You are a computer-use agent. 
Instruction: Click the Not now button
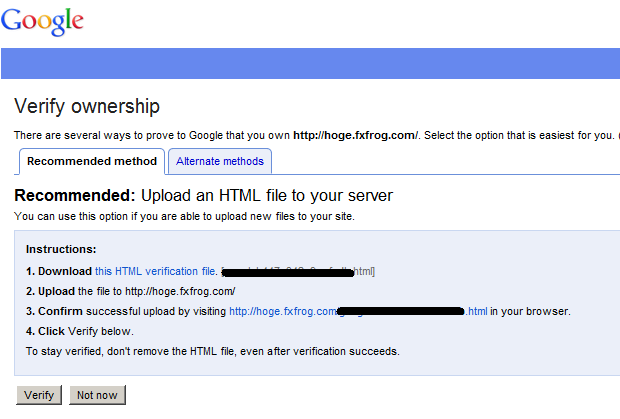click(97, 395)
